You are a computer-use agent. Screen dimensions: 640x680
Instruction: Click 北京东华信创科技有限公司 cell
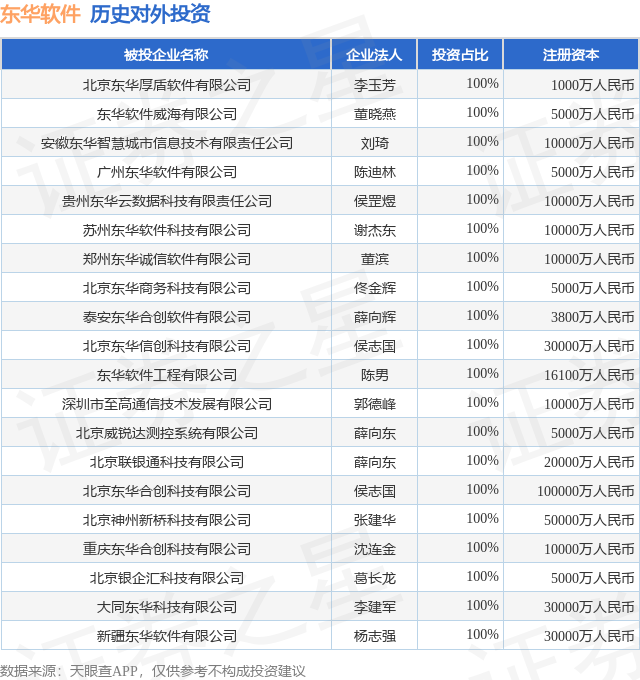(x=167, y=346)
